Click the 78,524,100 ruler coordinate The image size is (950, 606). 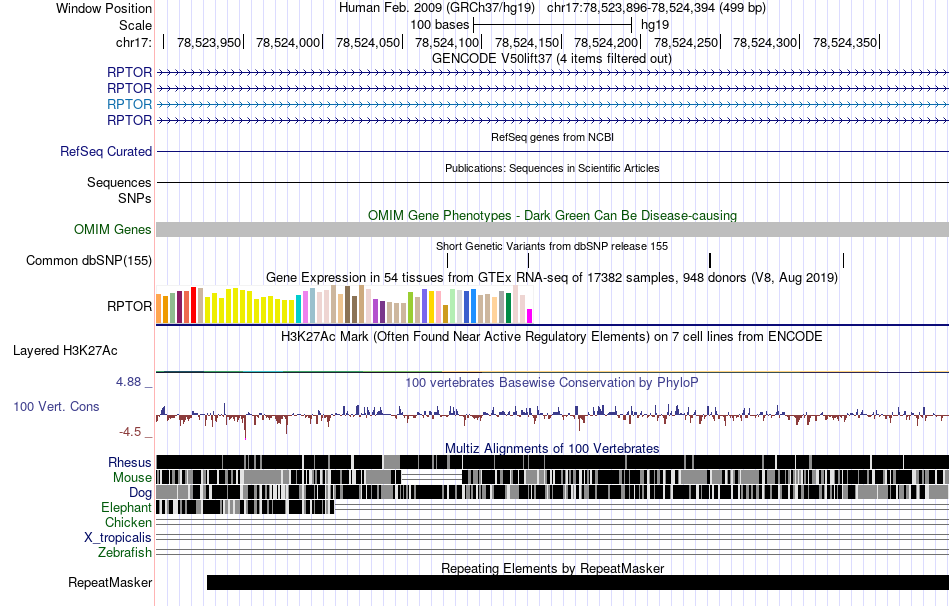click(447, 42)
